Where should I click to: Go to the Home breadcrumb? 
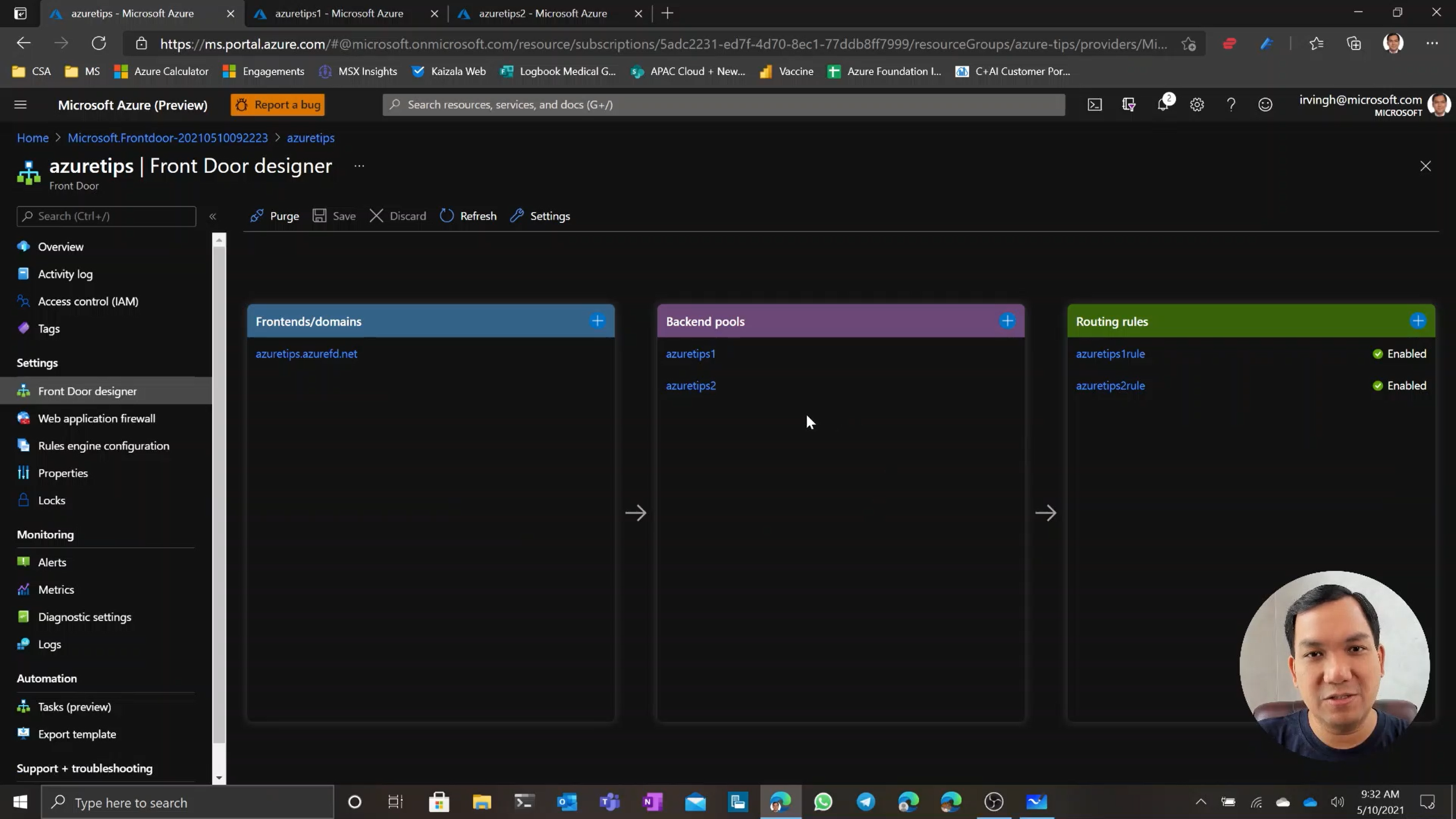pos(32,138)
